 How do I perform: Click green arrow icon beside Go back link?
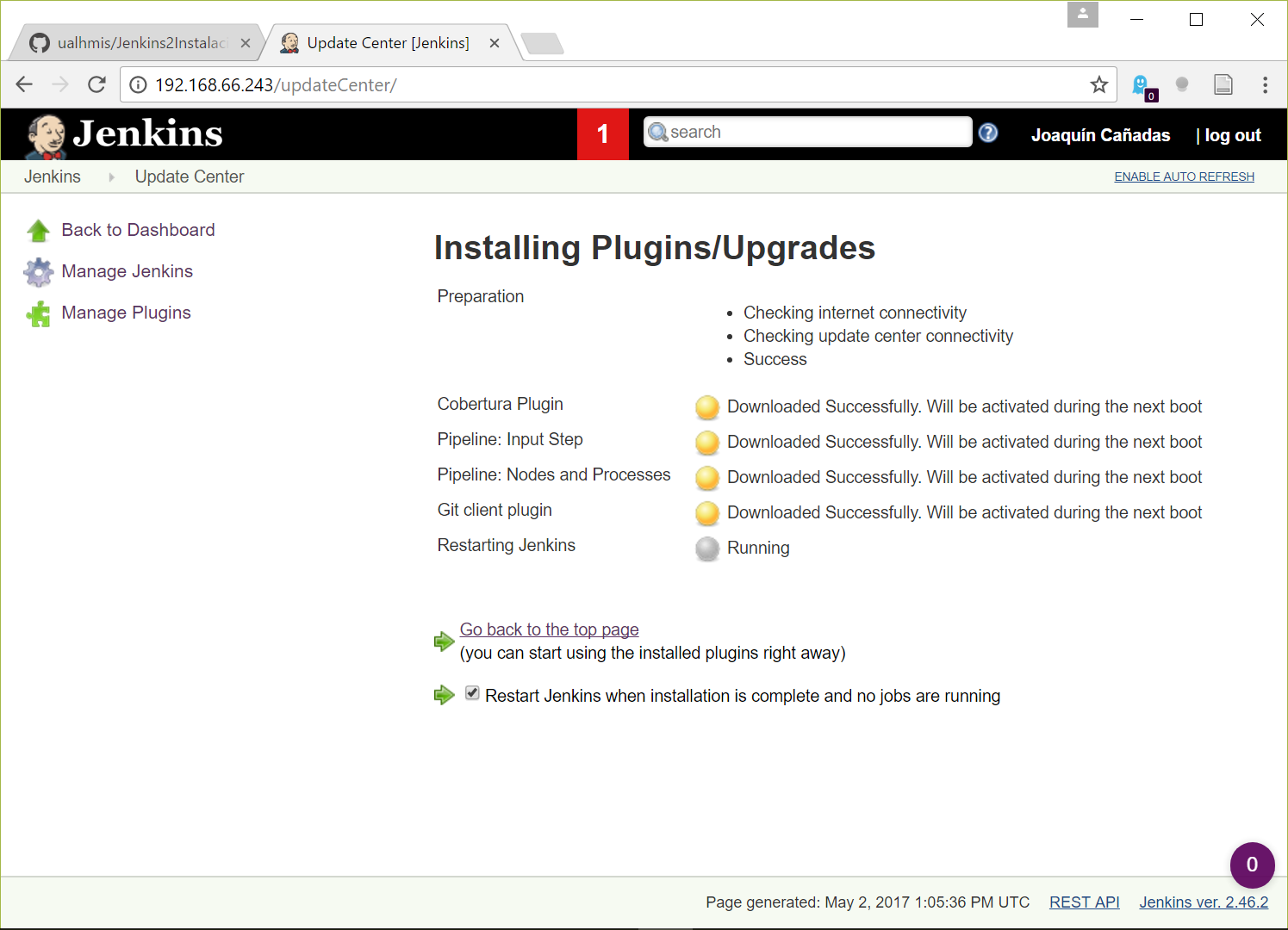click(444, 642)
